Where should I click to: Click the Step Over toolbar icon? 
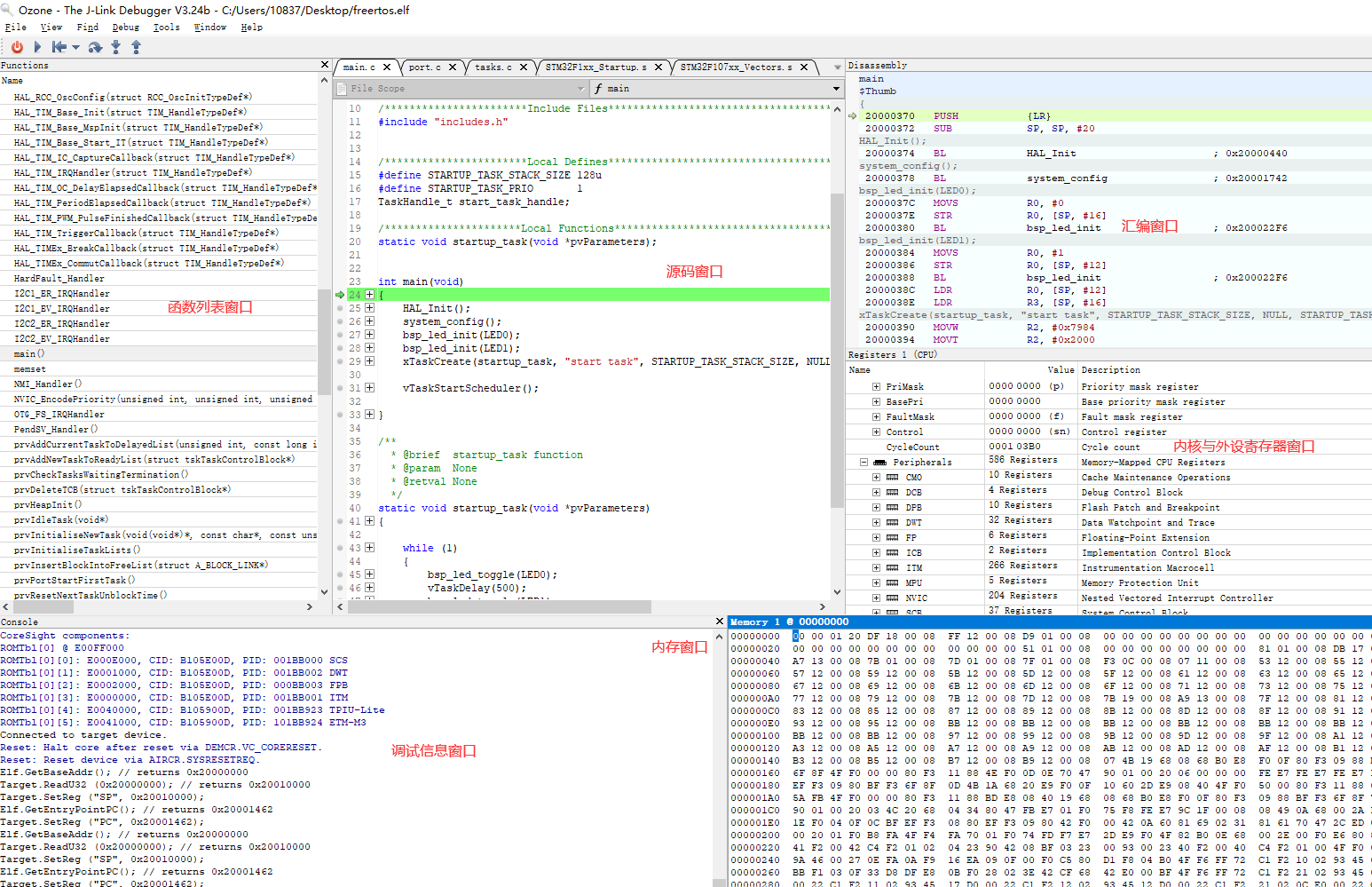[95, 47]
